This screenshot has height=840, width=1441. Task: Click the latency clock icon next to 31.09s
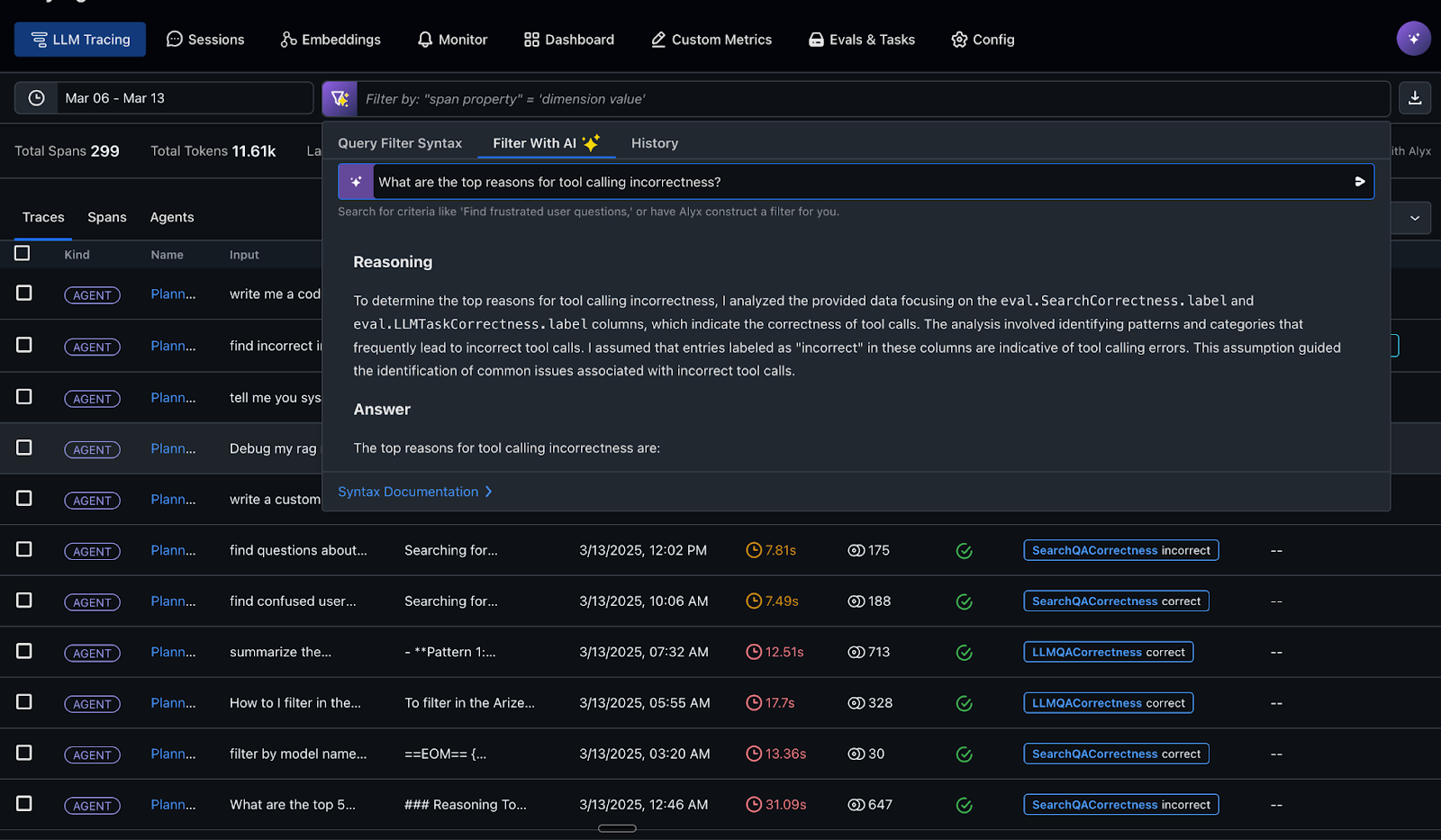coord(754,804)
